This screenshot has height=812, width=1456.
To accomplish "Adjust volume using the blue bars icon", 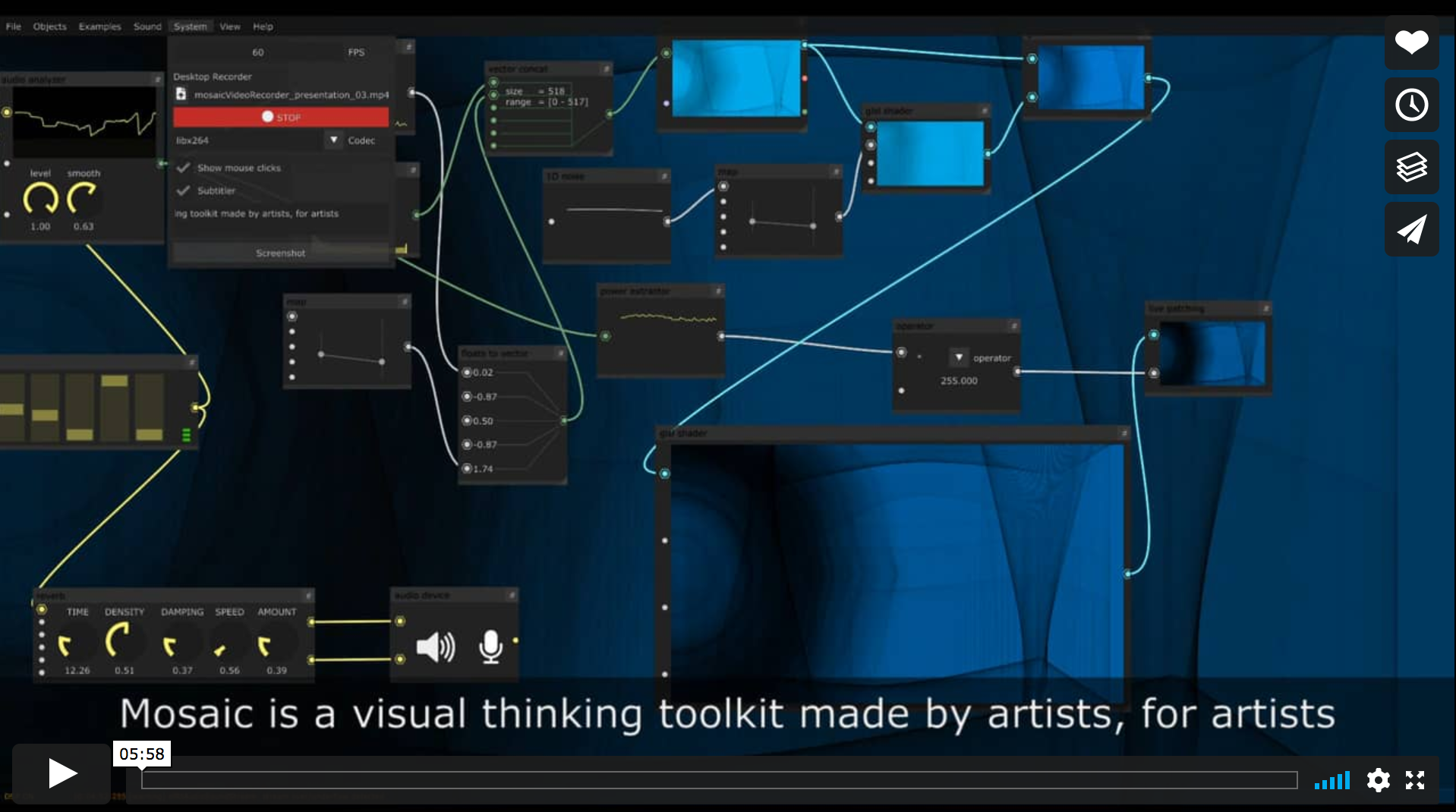I will pos(1332,780).
